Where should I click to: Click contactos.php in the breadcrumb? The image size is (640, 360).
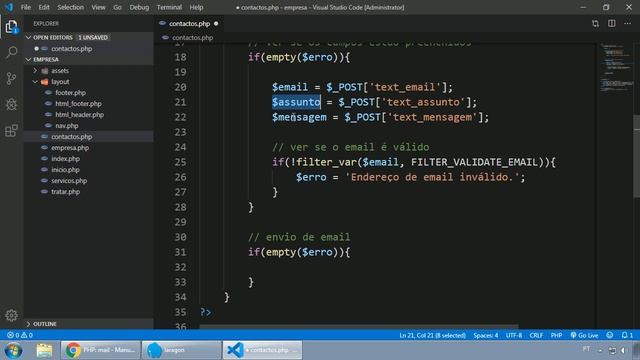[x=192, y=38]
